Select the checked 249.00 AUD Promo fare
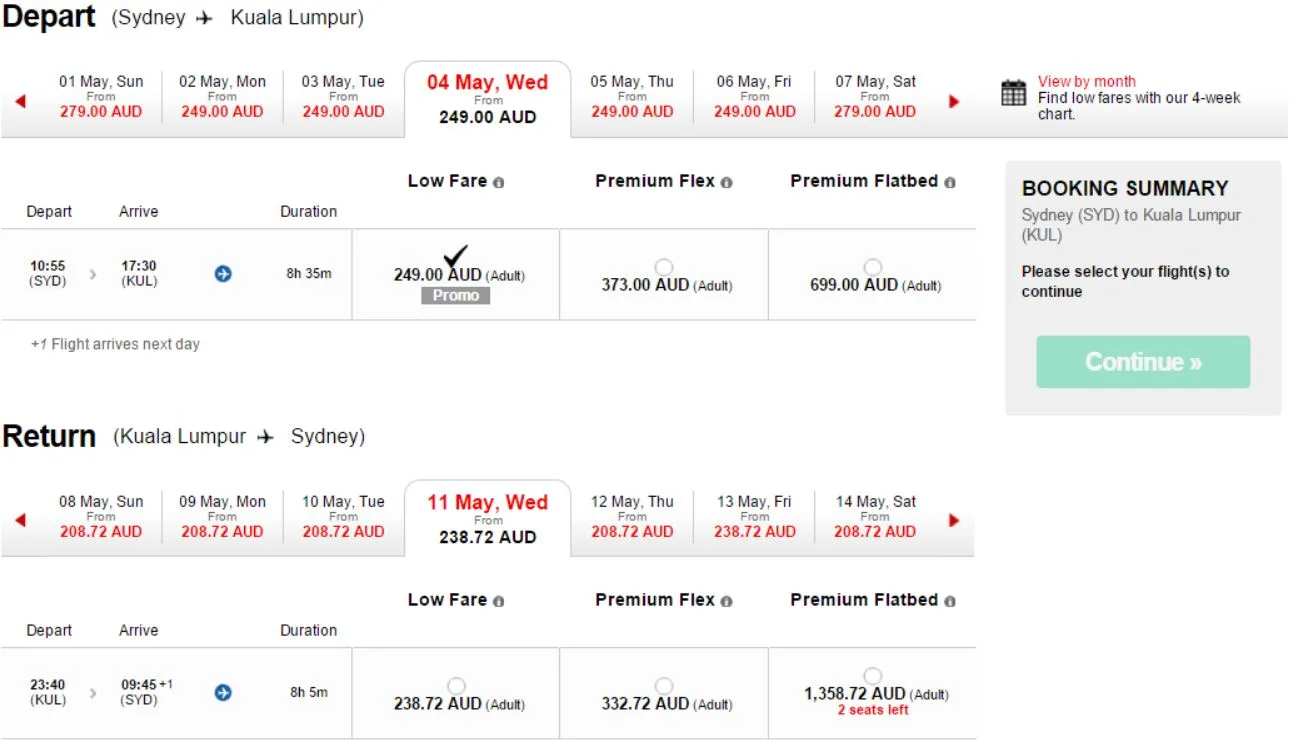The width and height of the screenshot is (1291, 740). point(455,258)
